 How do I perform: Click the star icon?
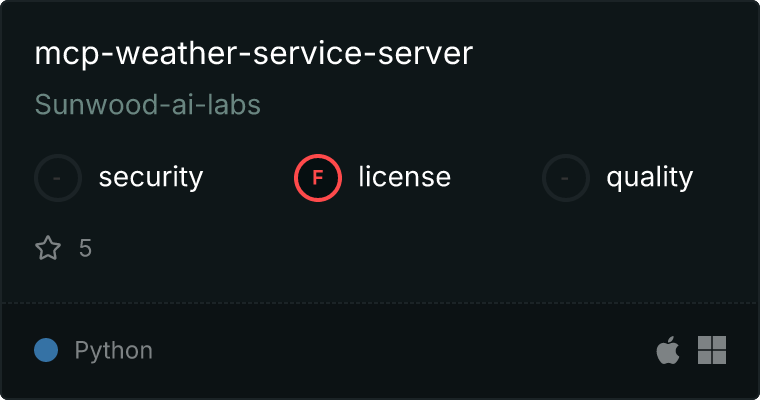pos(48,248)
